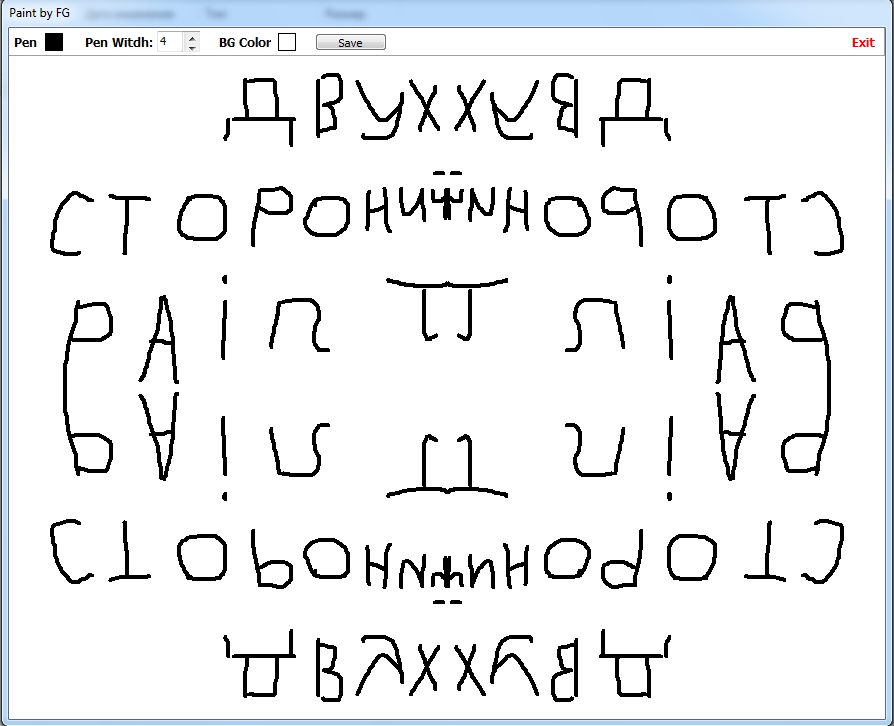Decrease pen width with down arrow

tap(192, 47)
